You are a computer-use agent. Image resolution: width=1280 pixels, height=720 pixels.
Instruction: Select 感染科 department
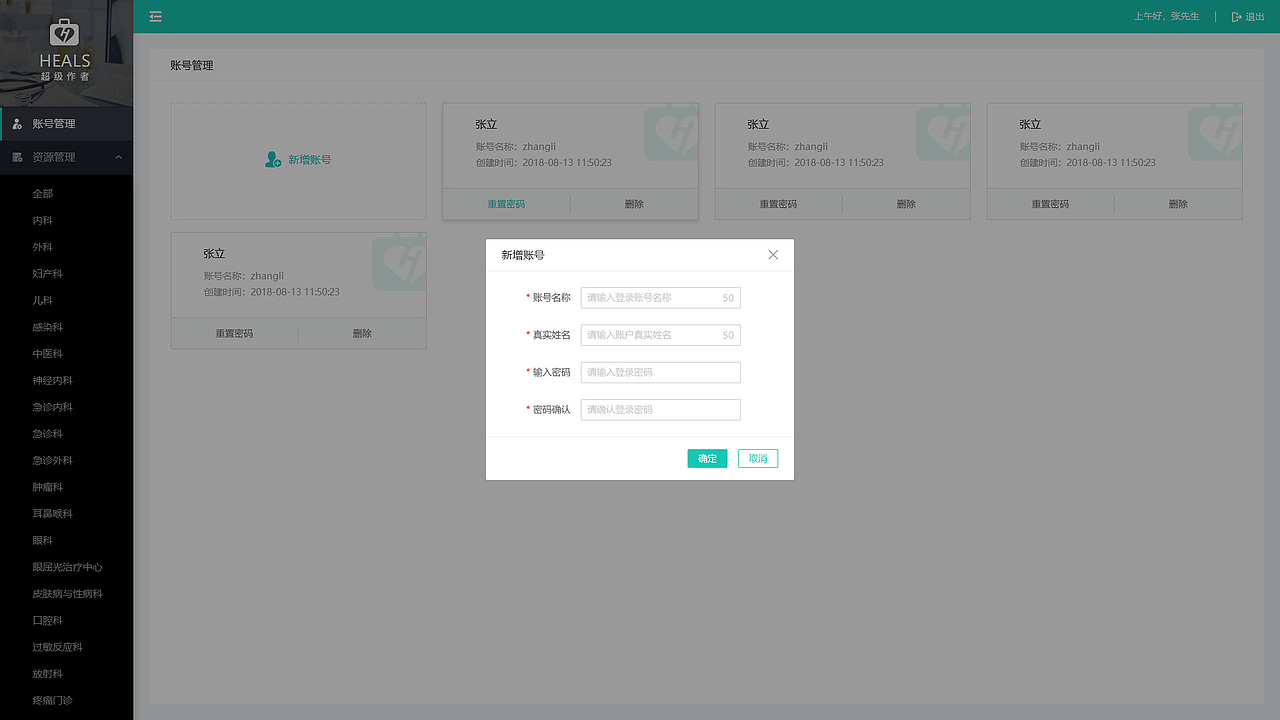48,327
